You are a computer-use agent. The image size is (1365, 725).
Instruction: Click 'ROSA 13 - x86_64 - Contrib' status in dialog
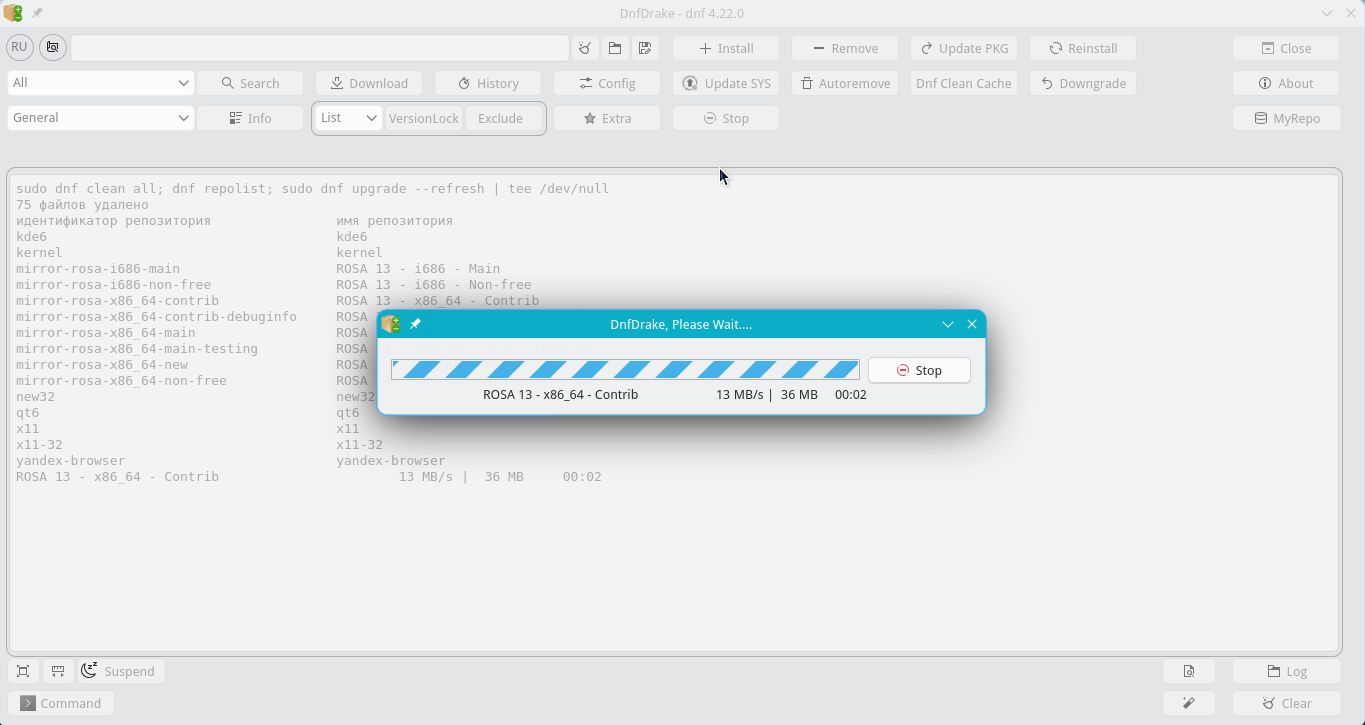pos(560,394)
